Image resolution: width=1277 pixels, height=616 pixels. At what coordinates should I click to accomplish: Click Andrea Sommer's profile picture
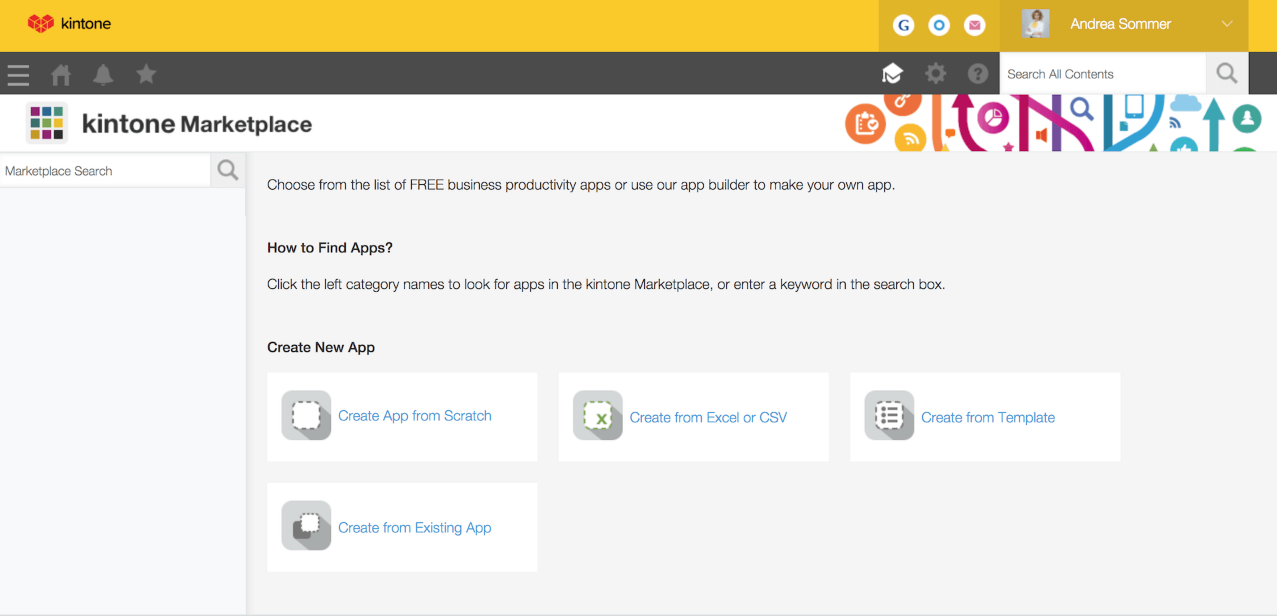pyautogui.click(x=1036, y=24)
